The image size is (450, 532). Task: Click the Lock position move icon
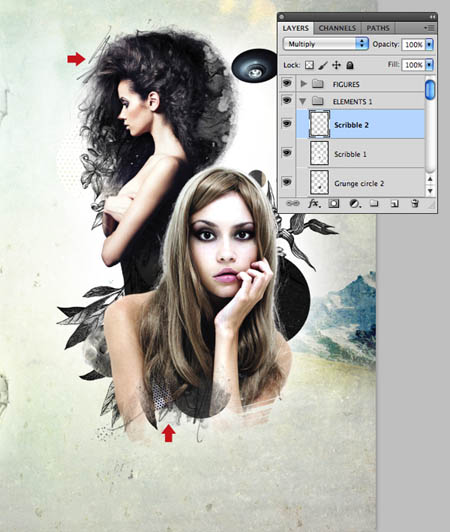(336, 65)
